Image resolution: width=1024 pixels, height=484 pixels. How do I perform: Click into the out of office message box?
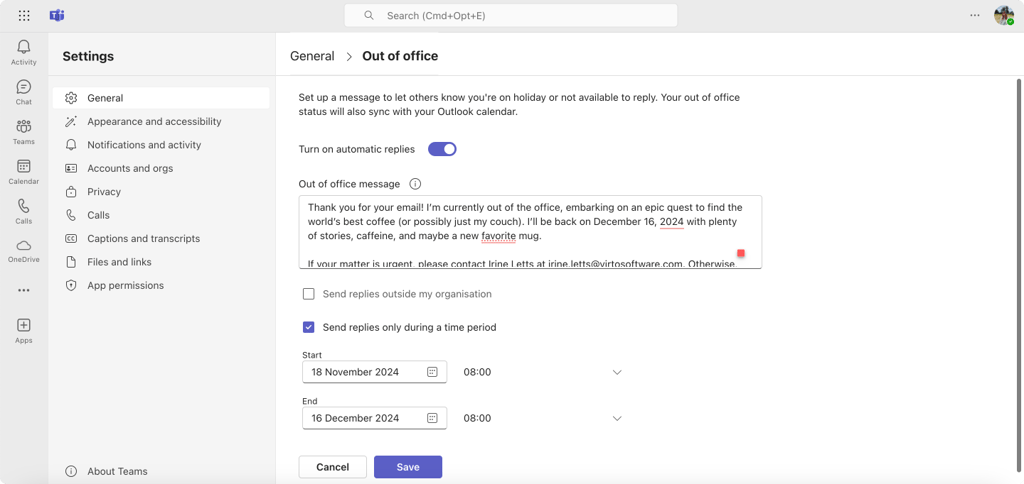pyautogui.click(x=530, y=232)
